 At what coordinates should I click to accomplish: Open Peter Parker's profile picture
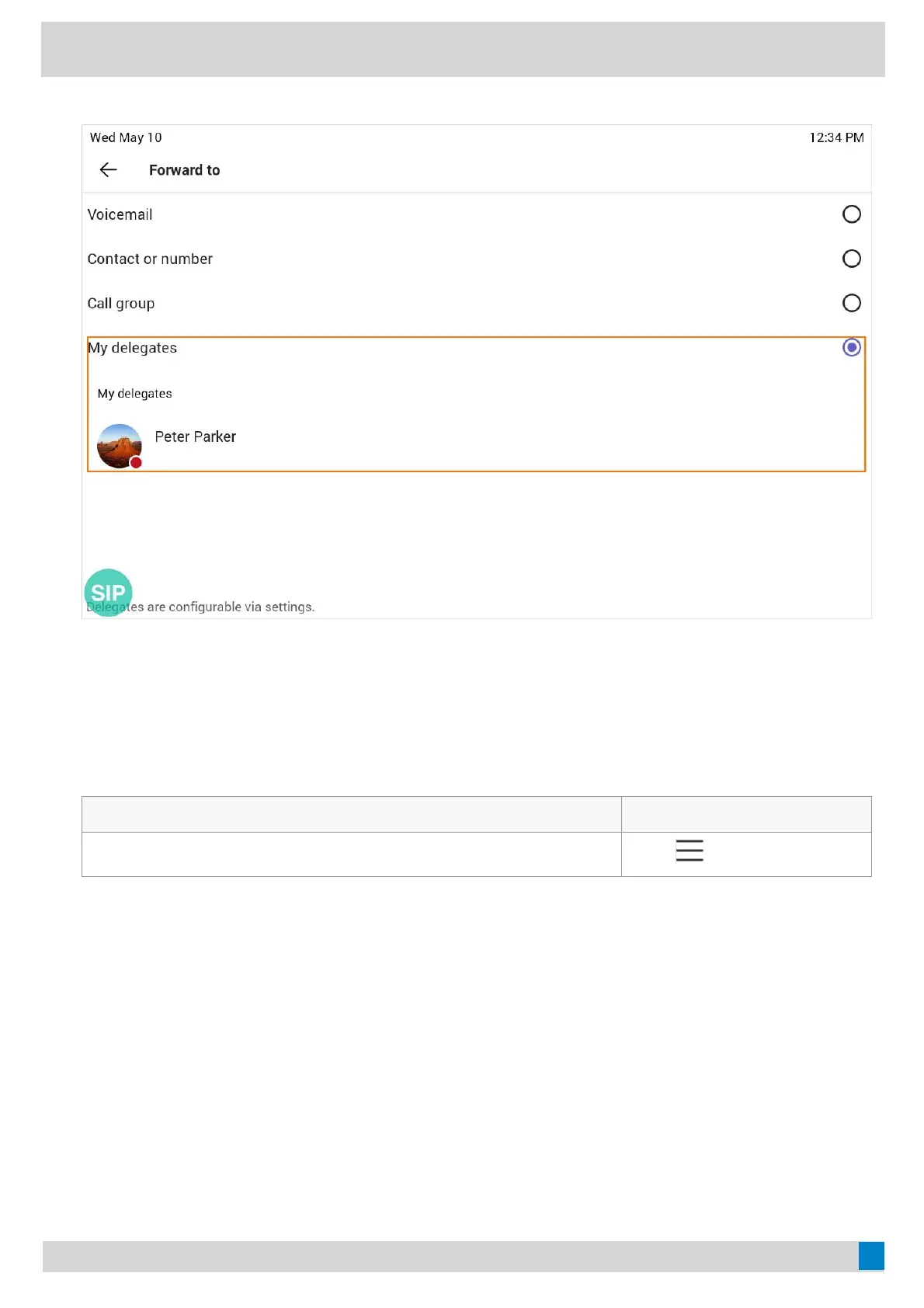click(x=119, y=445)
